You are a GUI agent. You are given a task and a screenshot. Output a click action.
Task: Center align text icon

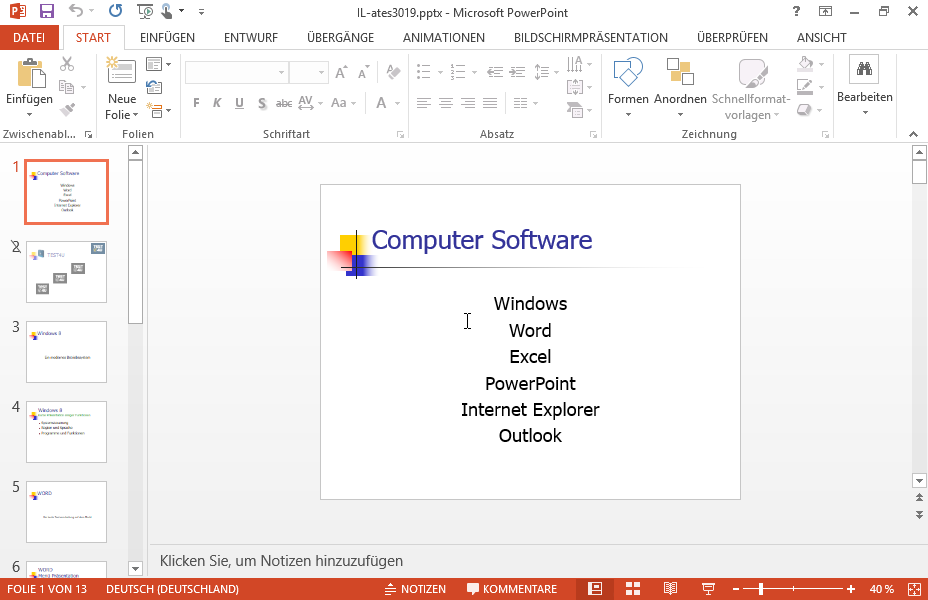point(446,104)
